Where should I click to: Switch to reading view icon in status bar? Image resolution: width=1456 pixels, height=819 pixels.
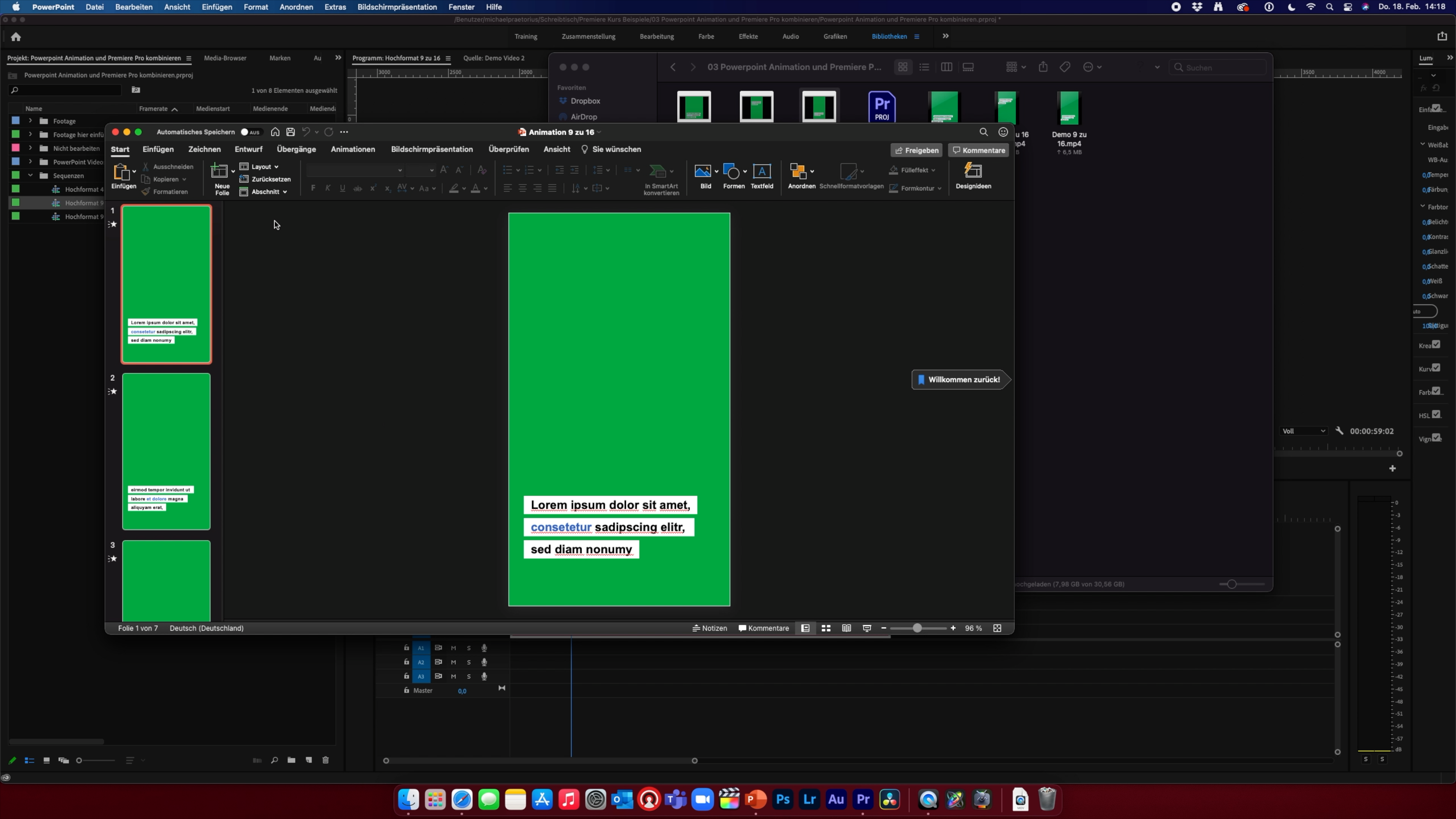point(846,628)
